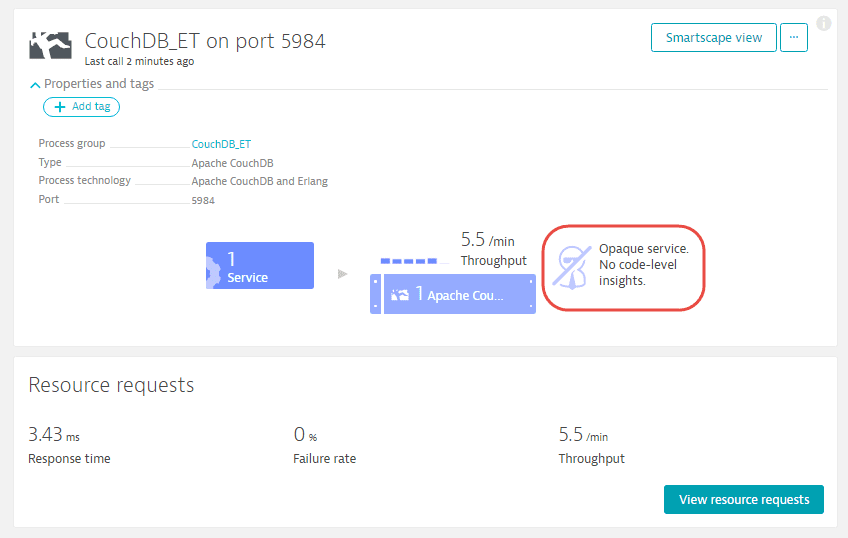The height and width of the screenshot is (538, 848).
Task: Click the gear icon on Service tile
Action: (213, 269)
